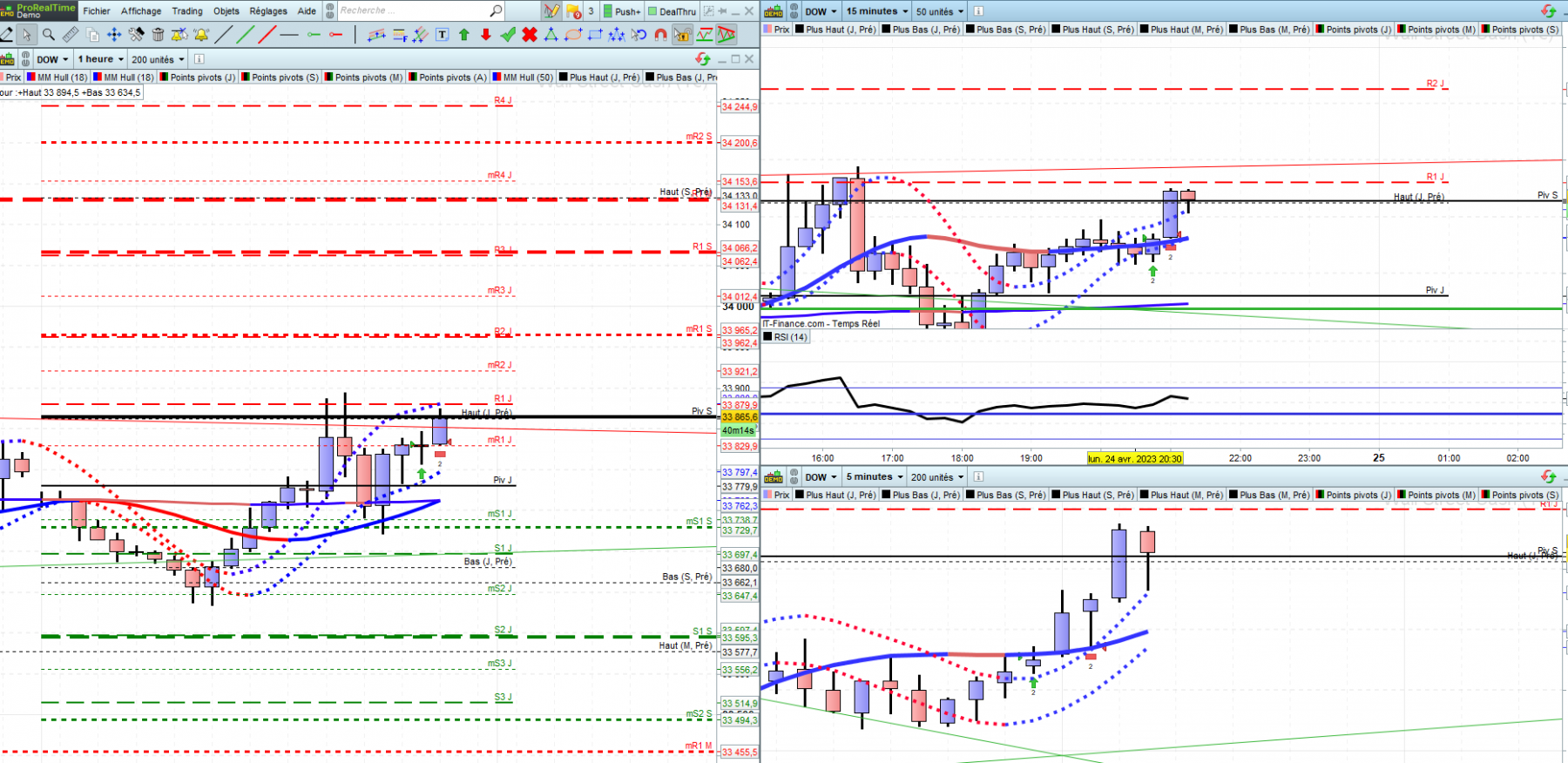The width and height of the screenshot is (1568, 763).
Task: Click the Points pivots (A) indicator label
Action: pos(453,78)
